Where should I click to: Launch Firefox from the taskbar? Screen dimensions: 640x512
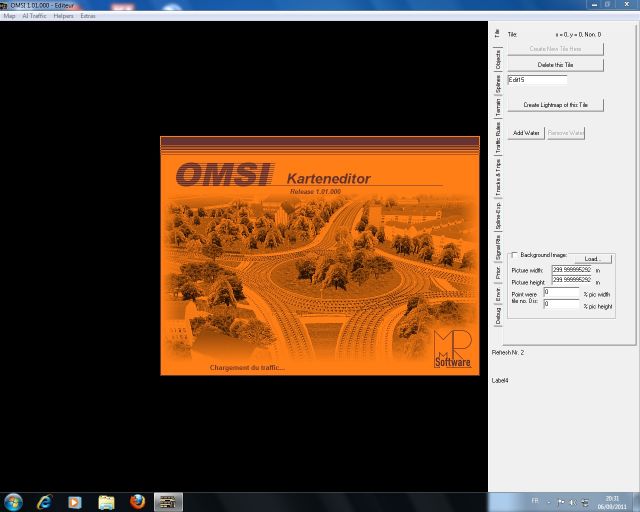(138, 502)
